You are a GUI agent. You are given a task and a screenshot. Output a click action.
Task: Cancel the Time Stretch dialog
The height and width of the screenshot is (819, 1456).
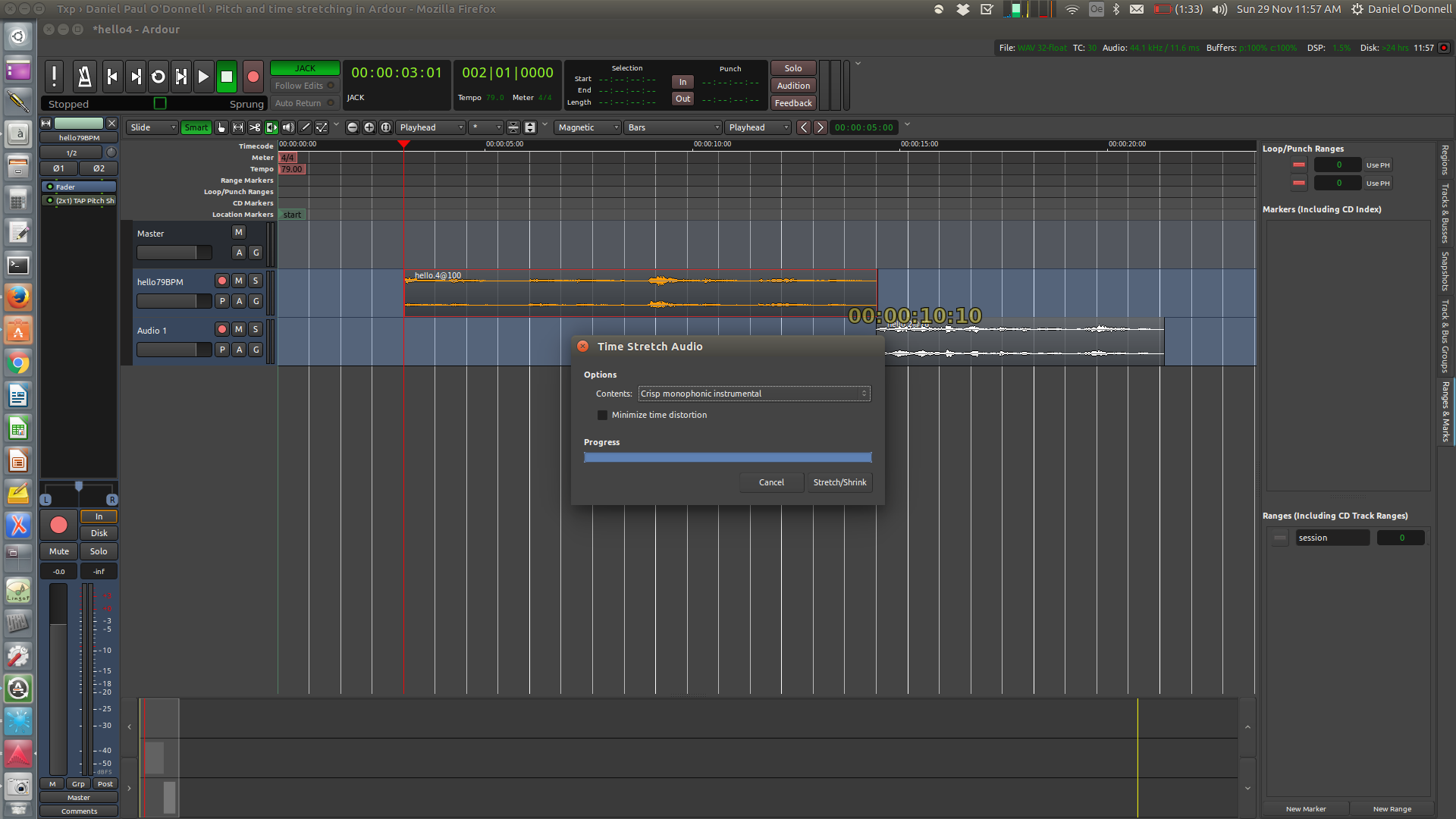[x=771, y=482]
